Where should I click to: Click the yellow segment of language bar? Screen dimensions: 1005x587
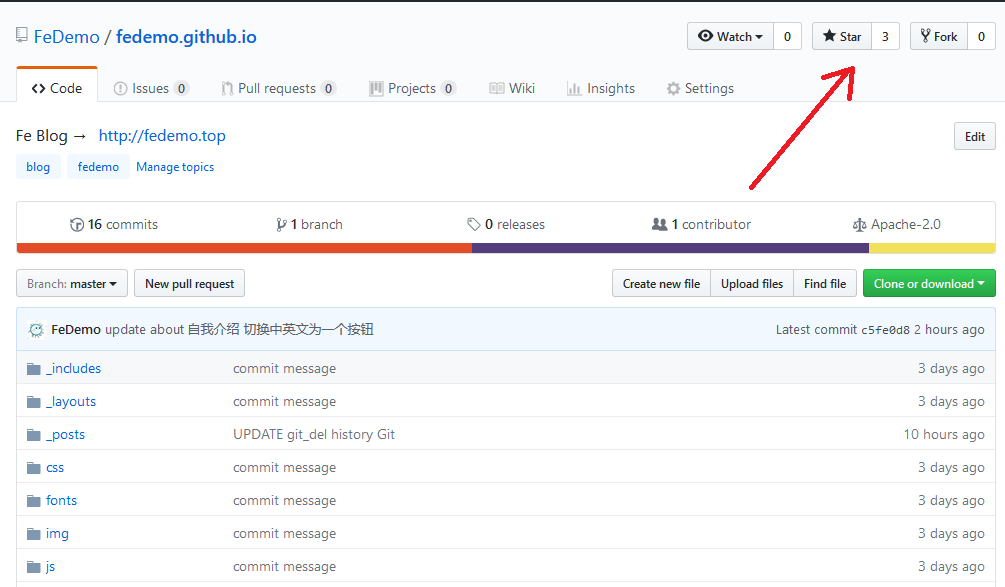click(x=932, y=248)
